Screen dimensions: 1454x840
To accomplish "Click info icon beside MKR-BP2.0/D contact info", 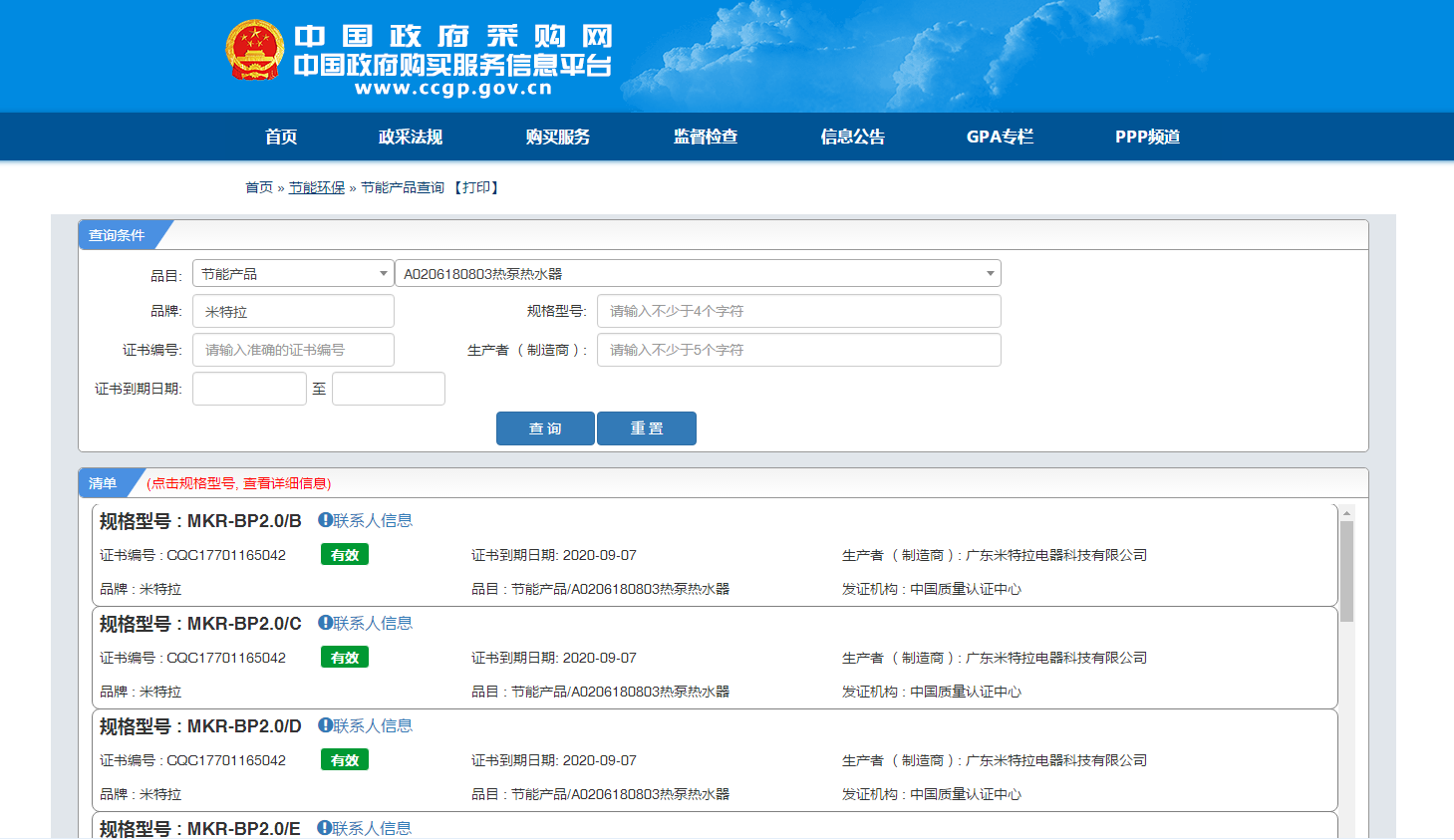I will pyautogui.click(x=325, y=724).
